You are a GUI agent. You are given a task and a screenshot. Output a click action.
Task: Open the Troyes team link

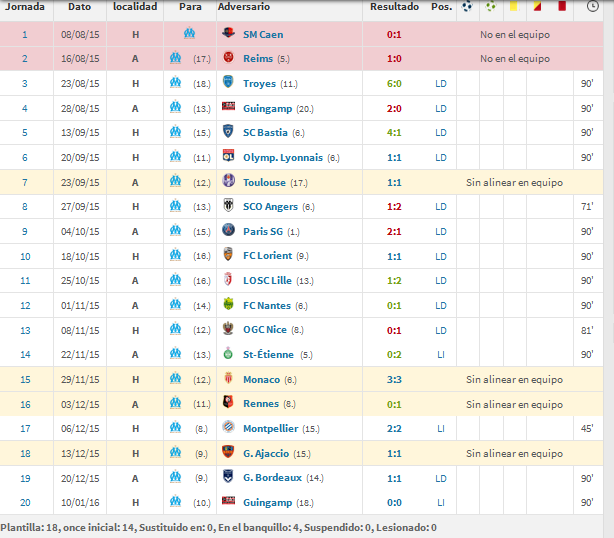click(x=260, y=83)
